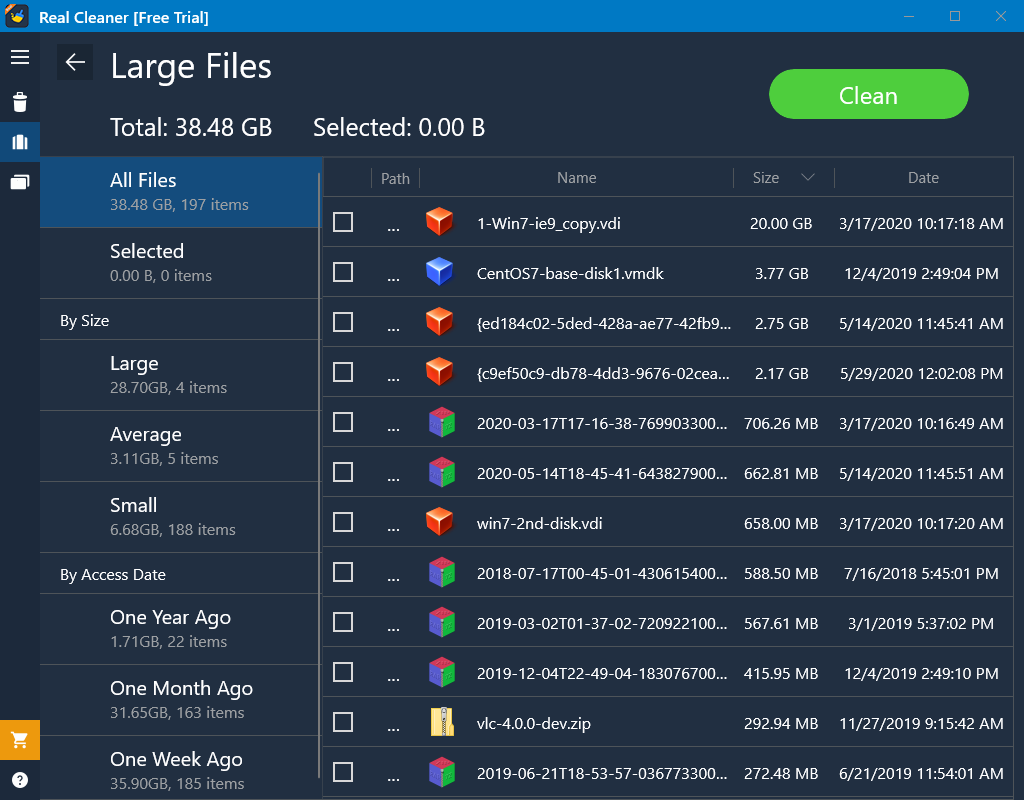Click the category list vertical scrollbar
The height and width of the screenshot is (800, 1024).
pos(319,475)
